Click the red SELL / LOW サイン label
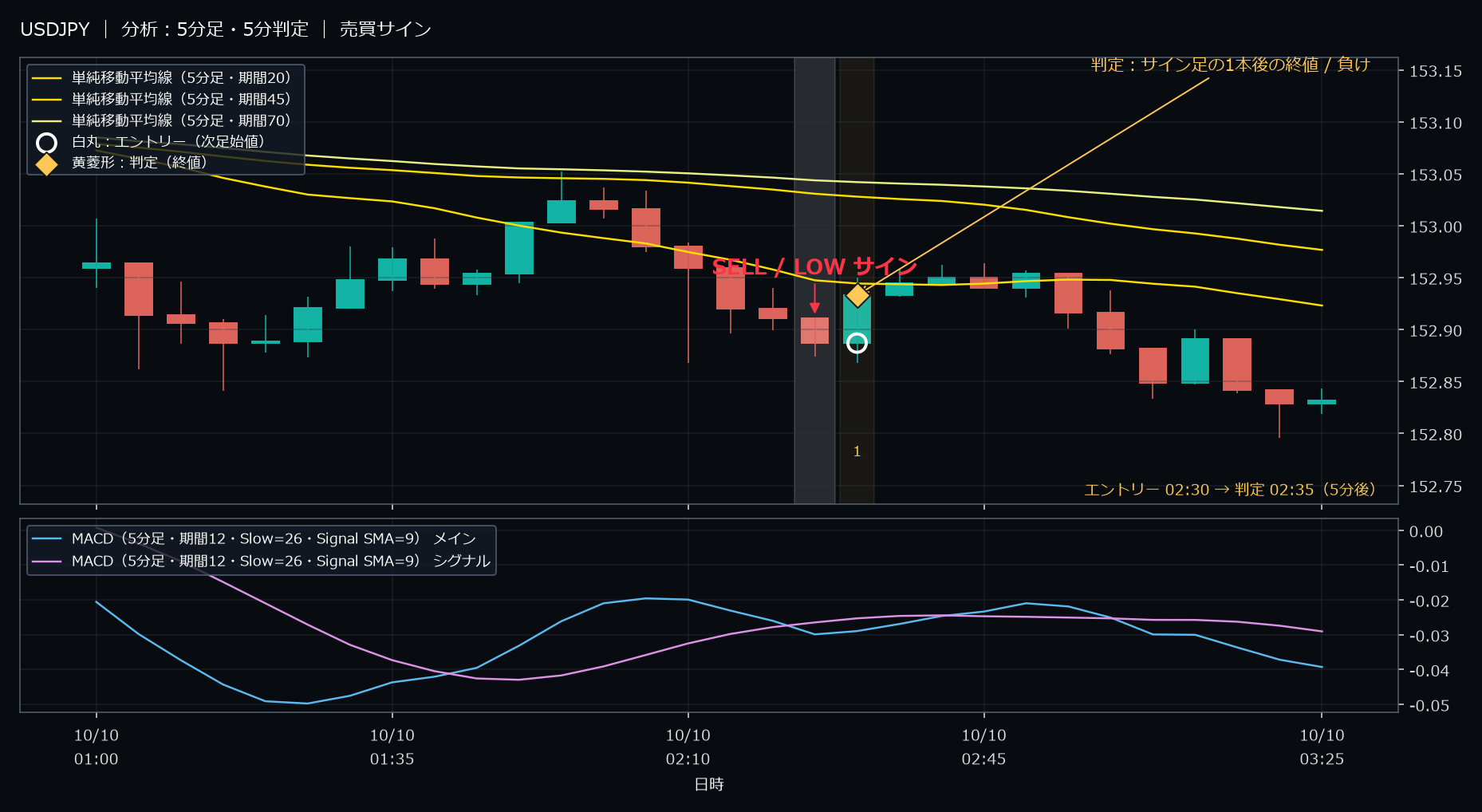 click(814, 266)
